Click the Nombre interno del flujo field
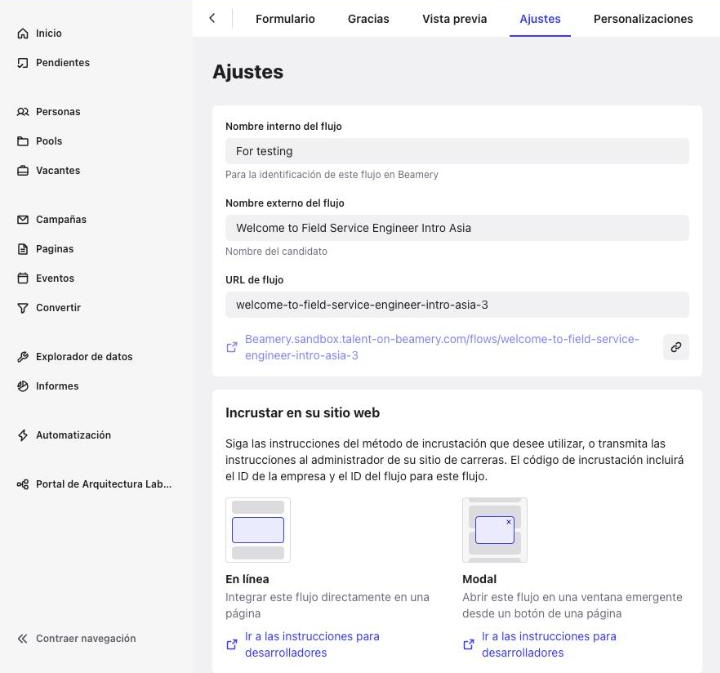 [457, 151]
